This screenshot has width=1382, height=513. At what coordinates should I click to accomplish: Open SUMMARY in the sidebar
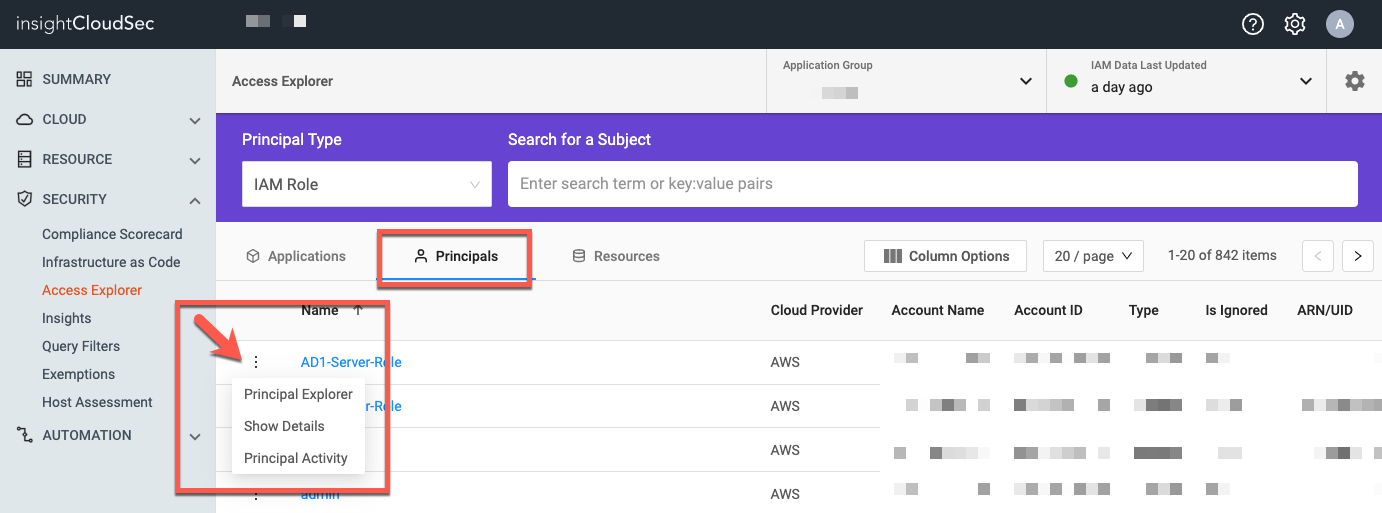77,79
